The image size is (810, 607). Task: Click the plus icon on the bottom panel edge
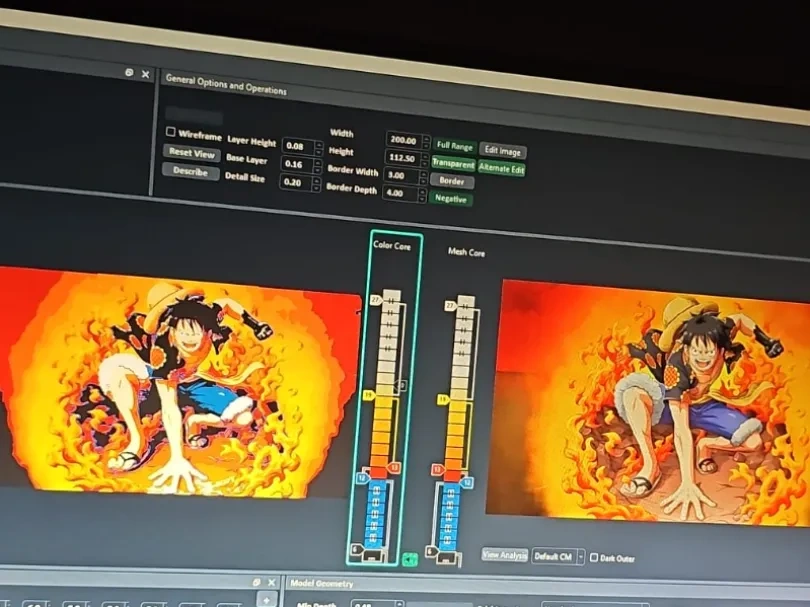pyautogui.click(x=266, y=599)
